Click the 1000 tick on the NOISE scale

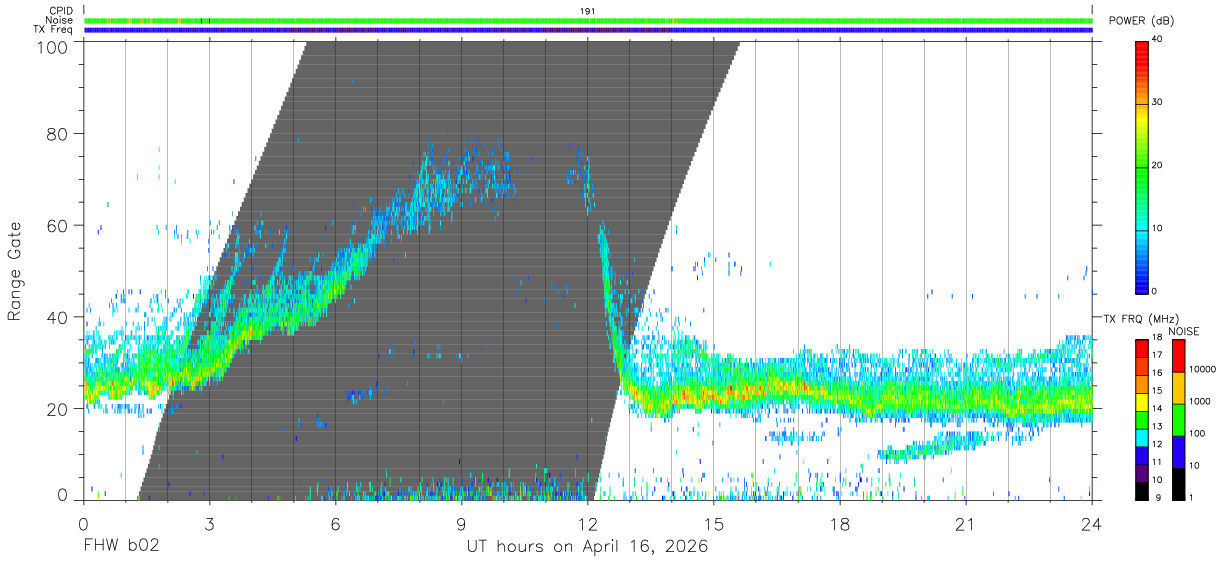(1199, 401)
